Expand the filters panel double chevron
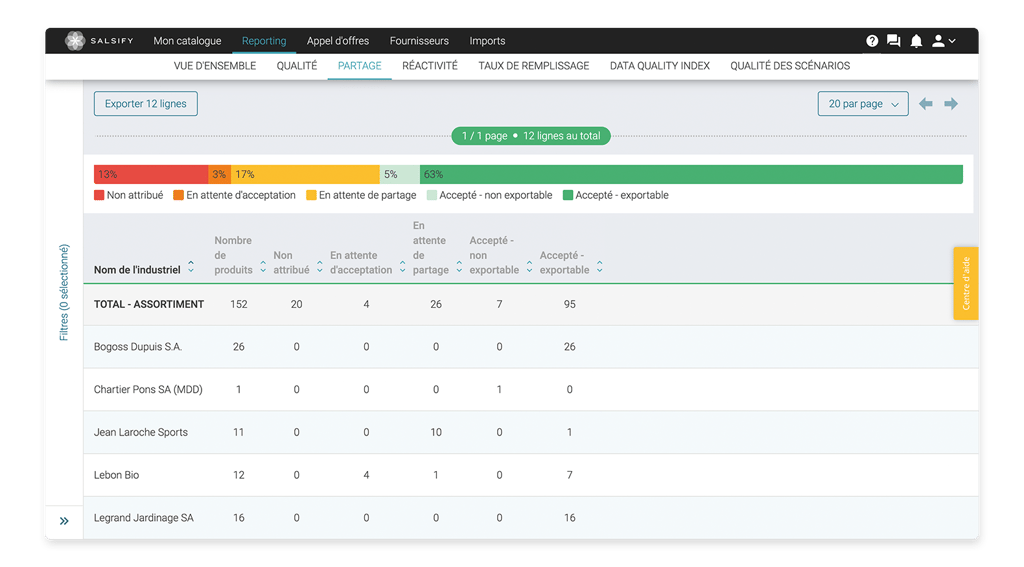 [x=64, y=521]
